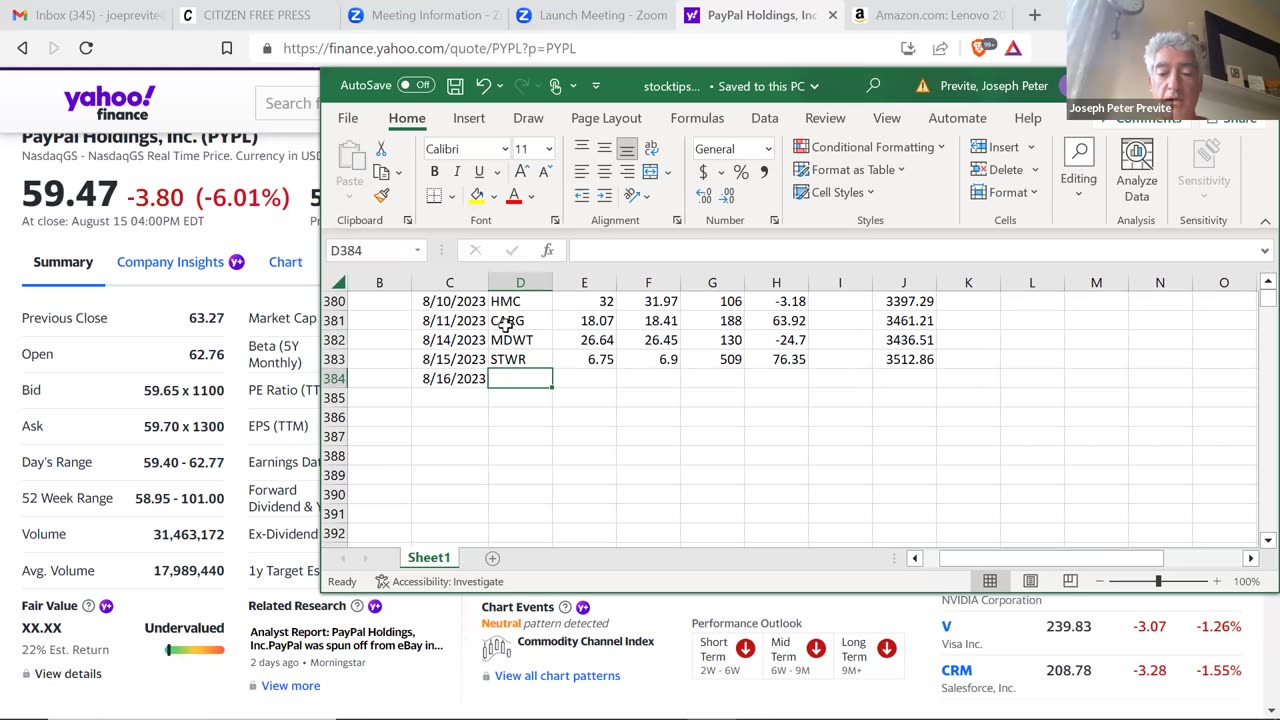Open Format as Table menu

pos(849,170)
